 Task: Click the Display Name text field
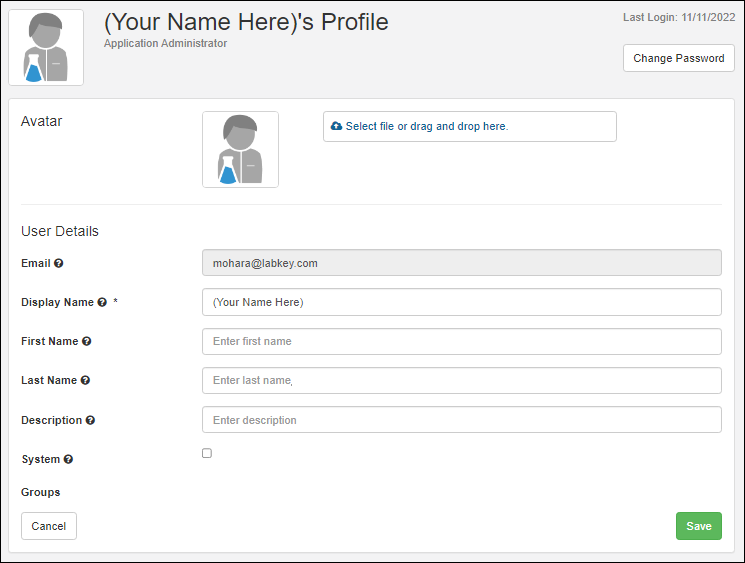click(461, 302)
